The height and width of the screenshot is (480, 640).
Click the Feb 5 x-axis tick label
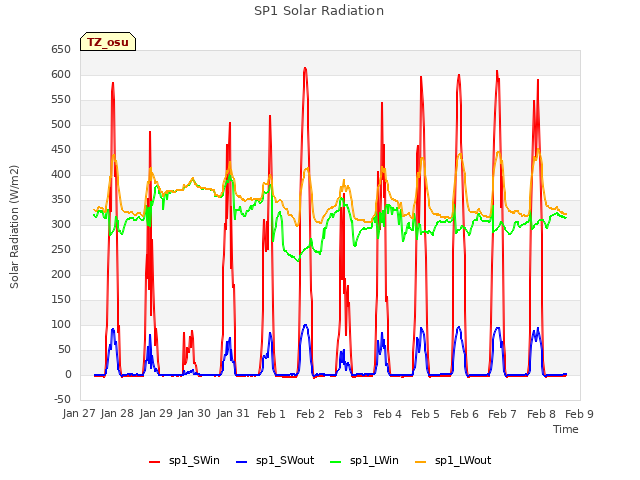(x=425, y=413)
